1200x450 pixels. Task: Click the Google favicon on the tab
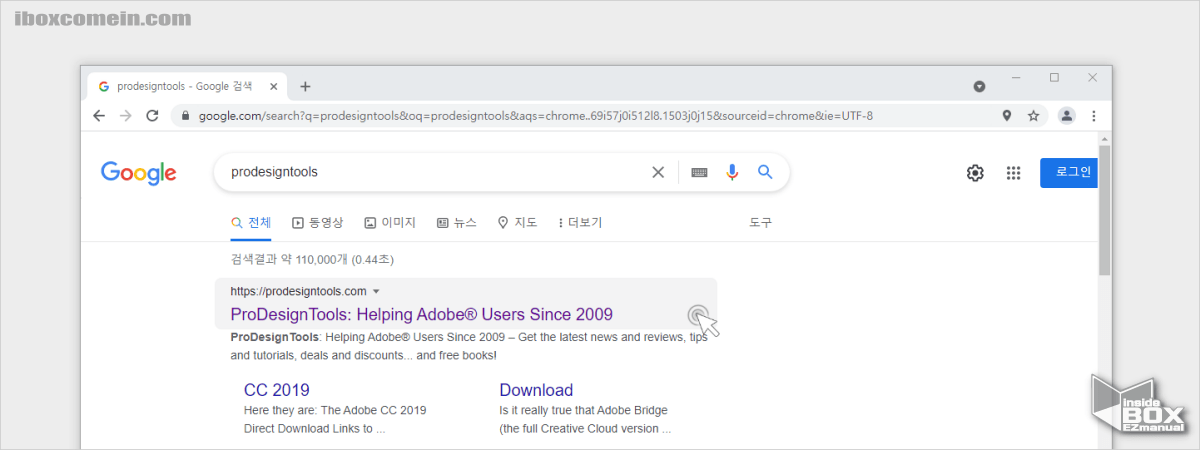click(x=104, y=86)
